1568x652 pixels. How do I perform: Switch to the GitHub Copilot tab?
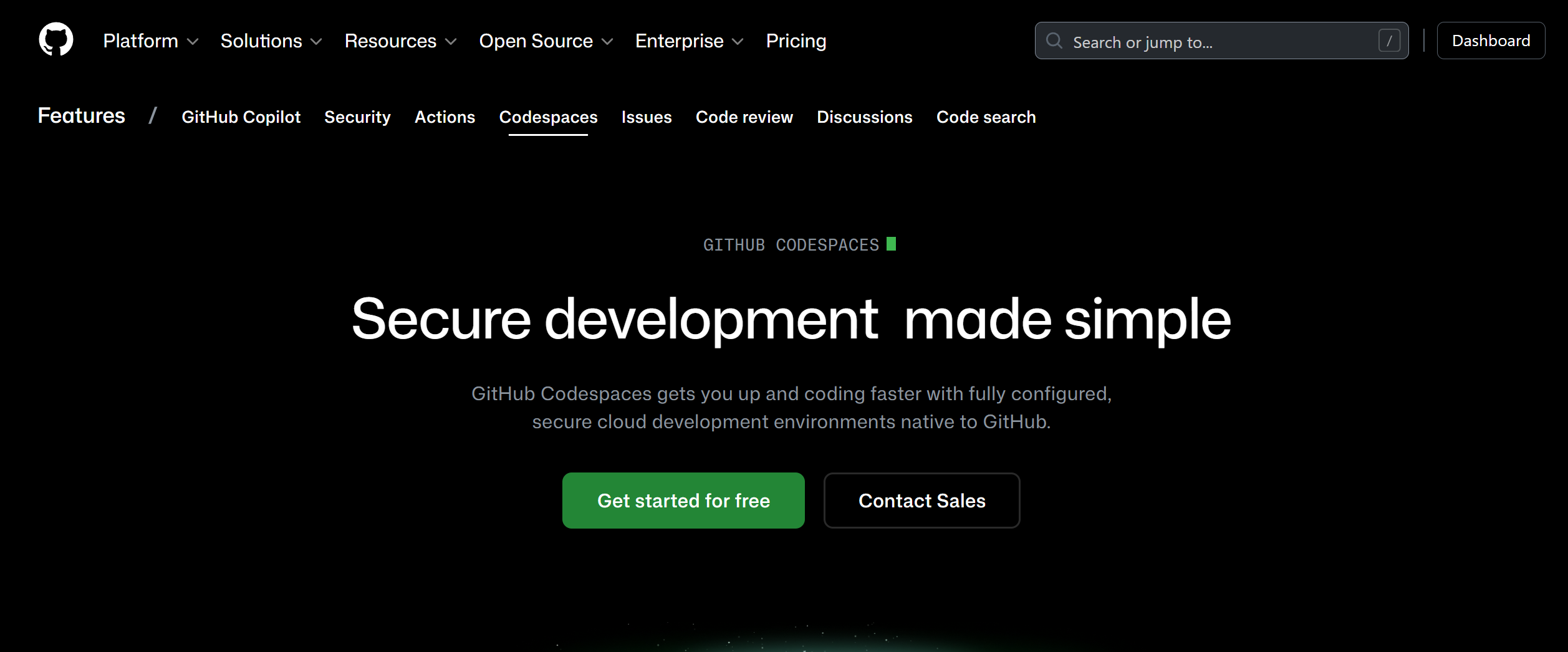point(241,117)
